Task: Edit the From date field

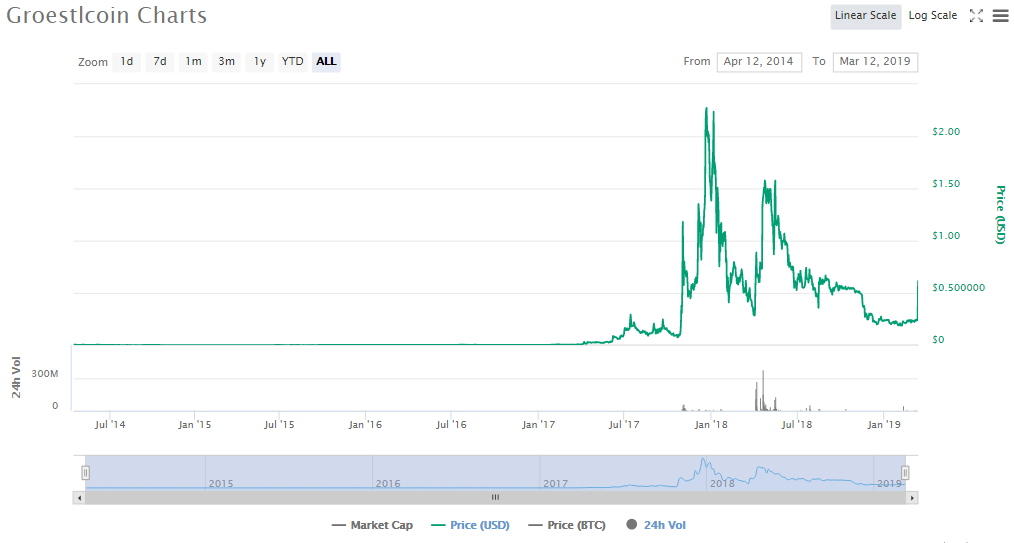Action: [x=759, y=61]
